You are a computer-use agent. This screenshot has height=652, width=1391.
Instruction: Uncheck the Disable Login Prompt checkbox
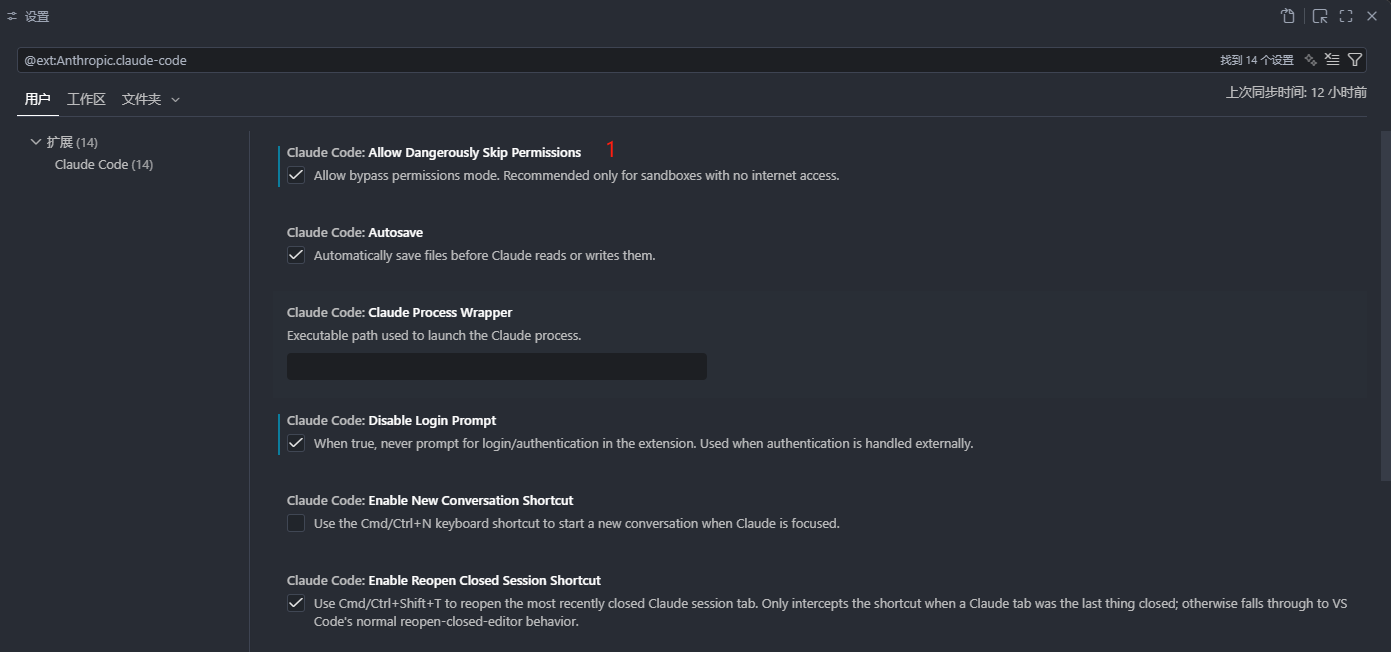coord(296,443)
